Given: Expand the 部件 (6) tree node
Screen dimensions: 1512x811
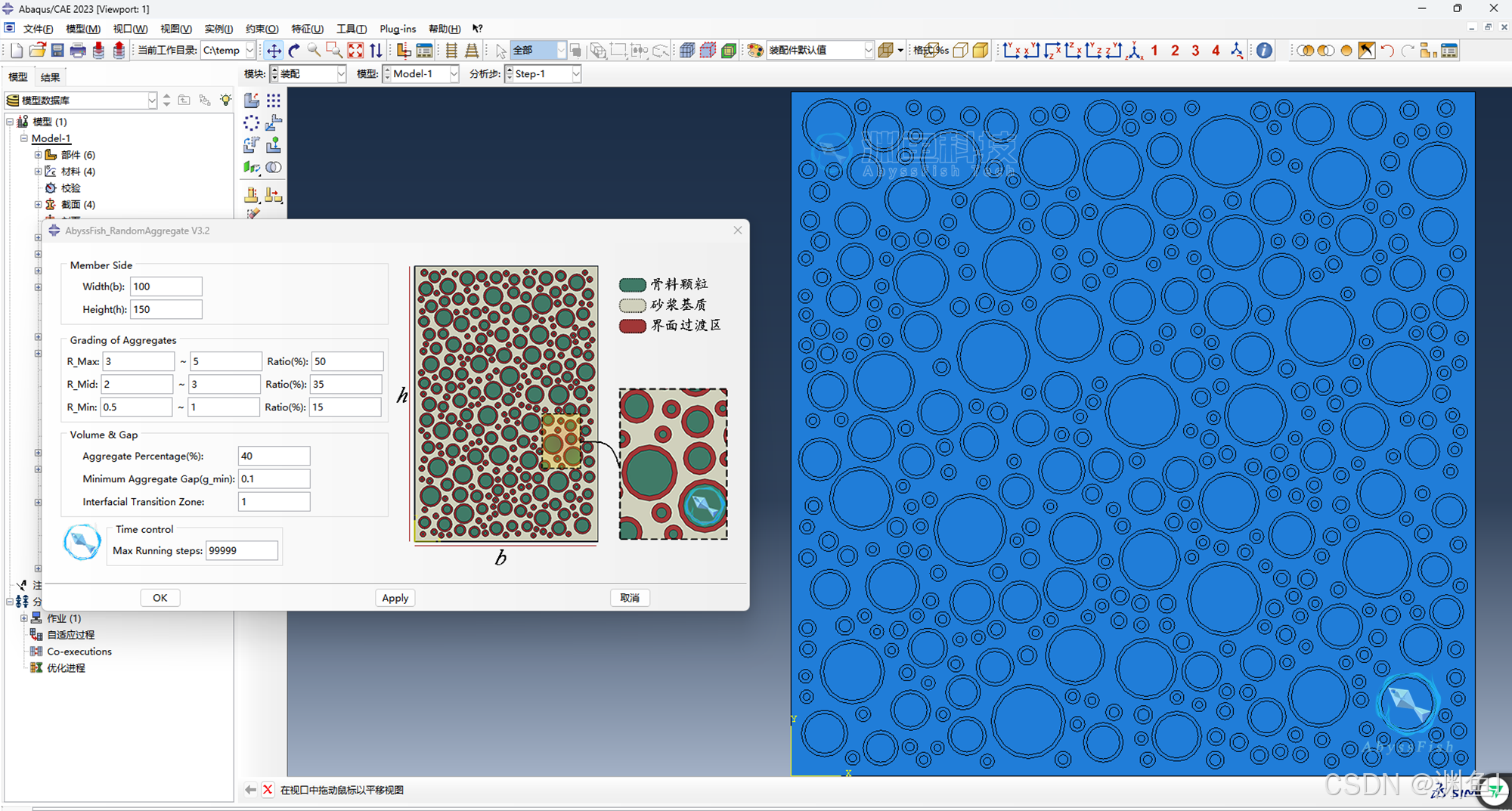Looking at the screenshot, I should 38,155.
